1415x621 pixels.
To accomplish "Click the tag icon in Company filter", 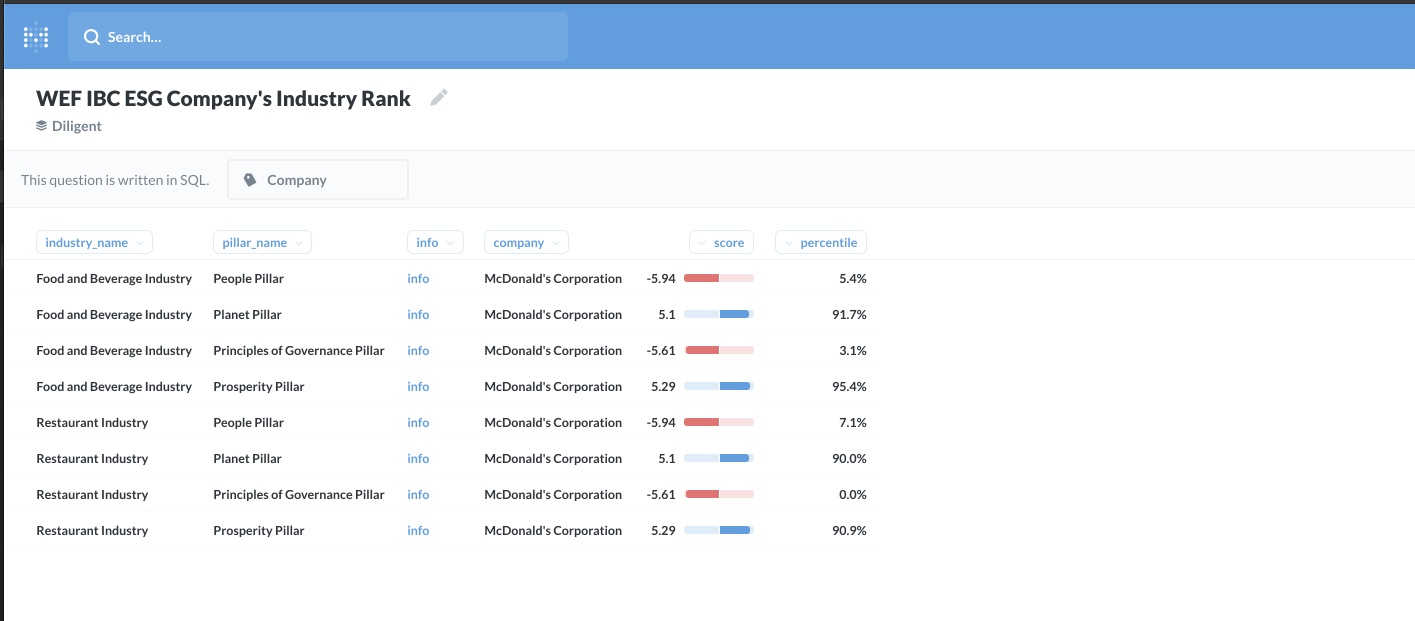I will (x=250, y=180).
